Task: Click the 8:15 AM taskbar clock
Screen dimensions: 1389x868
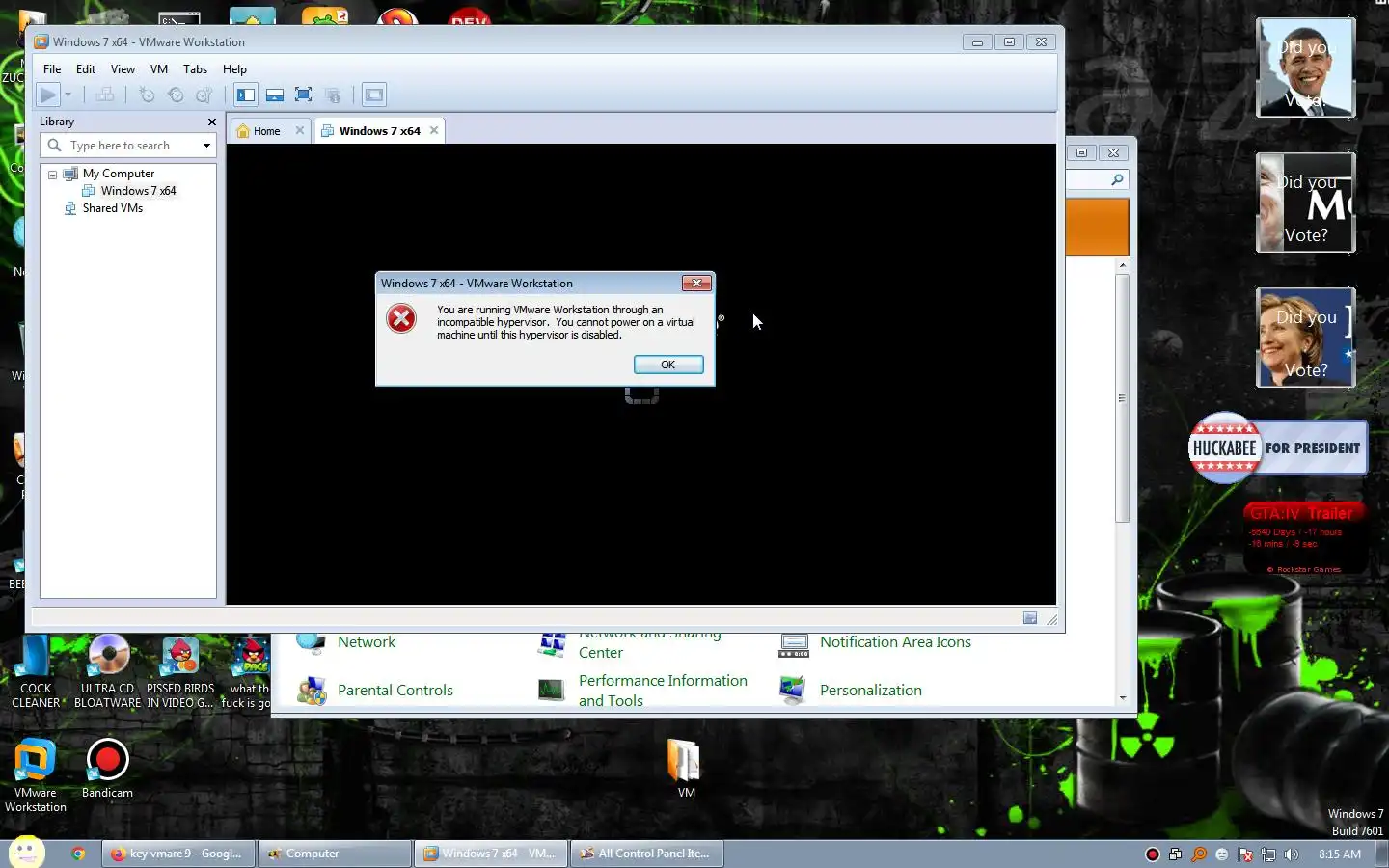Action: 1340,854
